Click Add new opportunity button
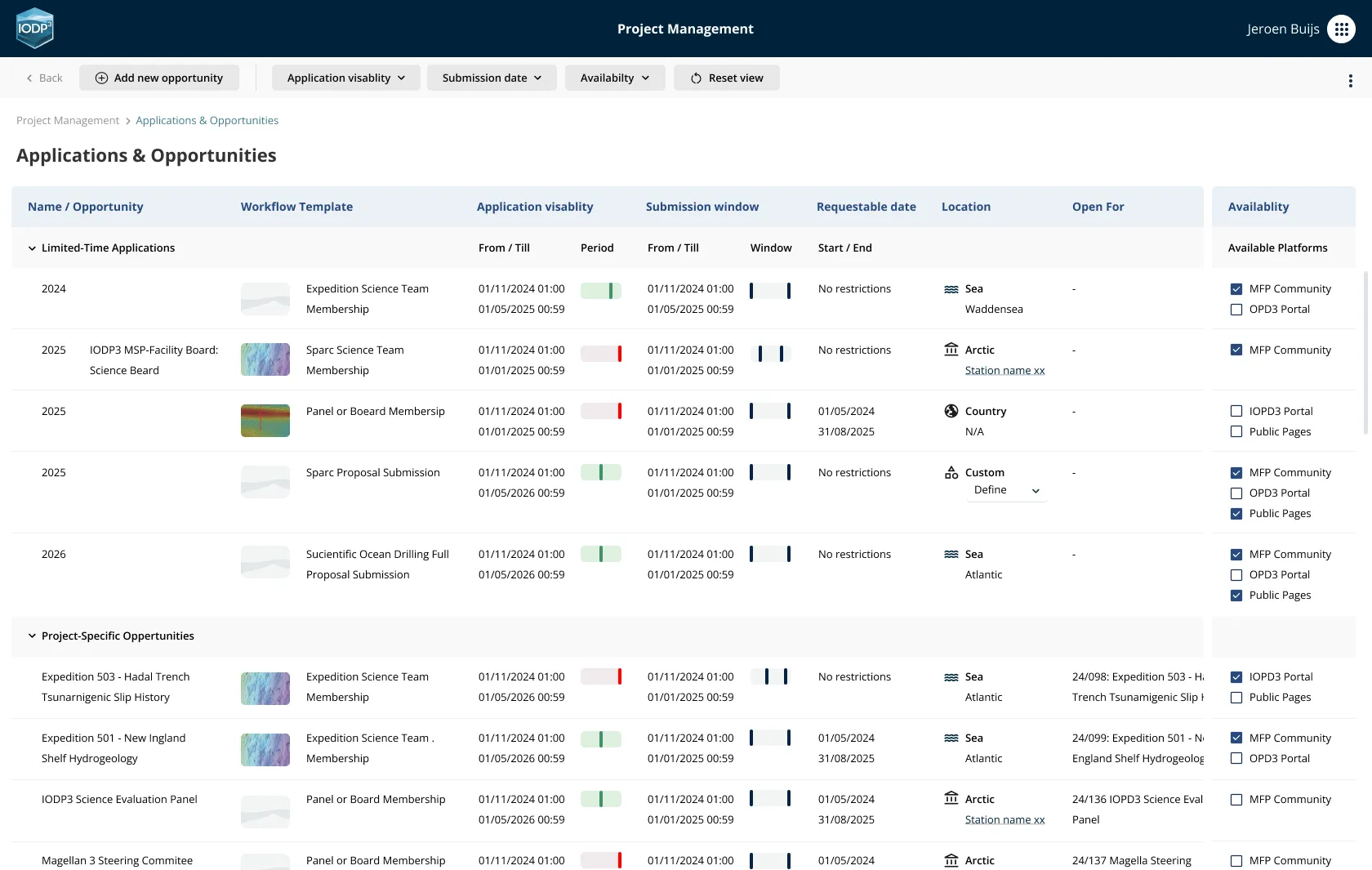 coord(159,78)
